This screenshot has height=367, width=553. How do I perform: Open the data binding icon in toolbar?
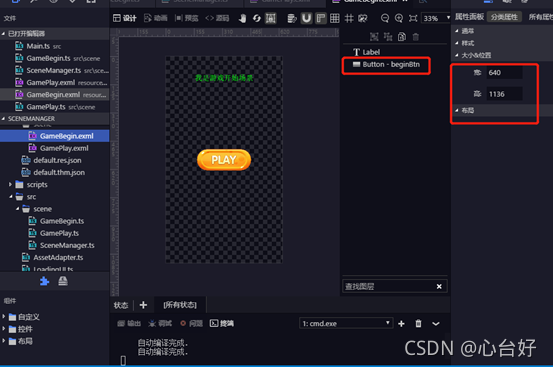tap(292, 18)
